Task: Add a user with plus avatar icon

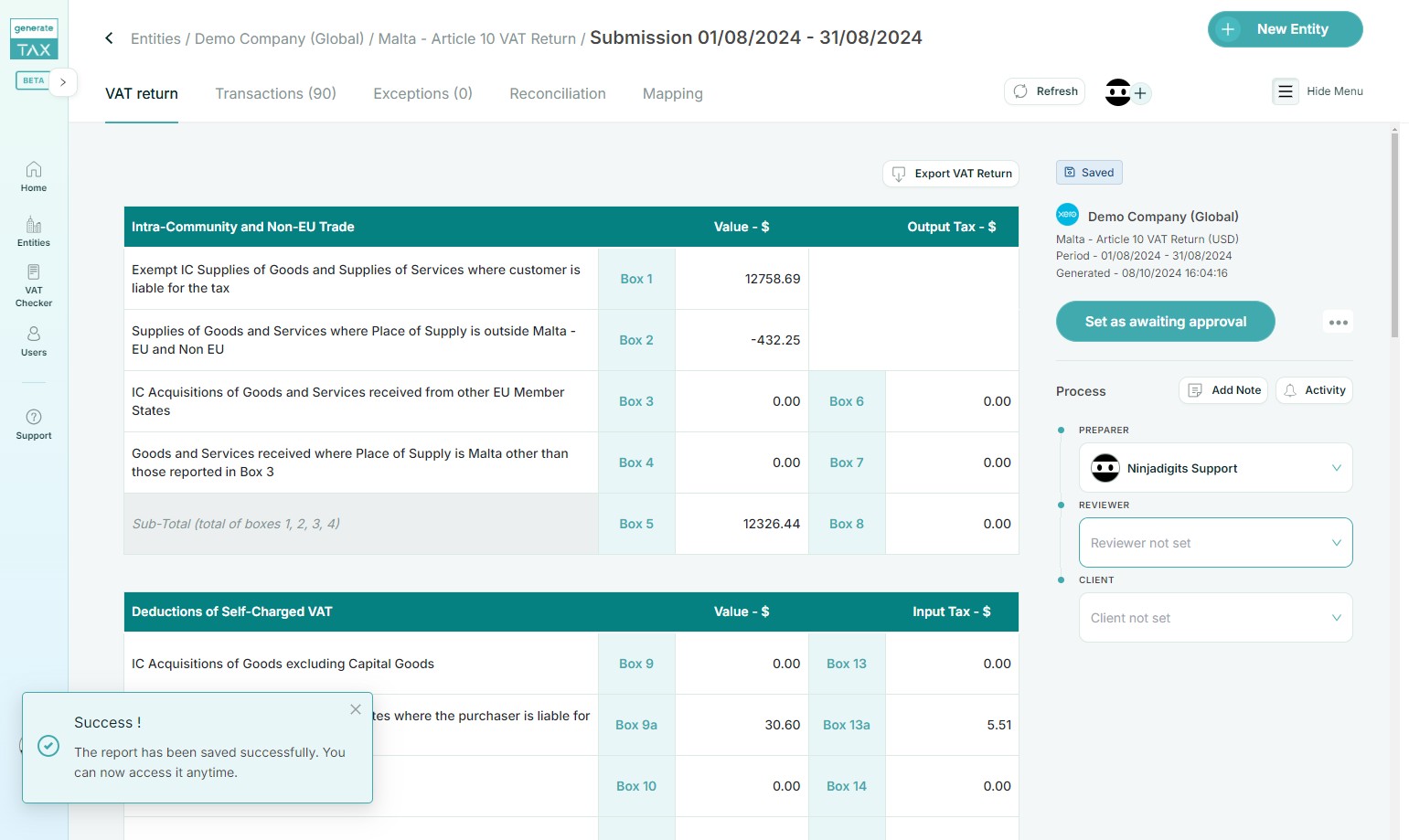Action: tap(1140, 93)
